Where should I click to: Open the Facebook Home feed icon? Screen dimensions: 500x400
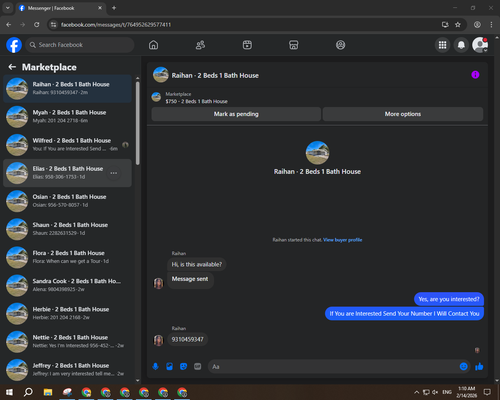coord(153,45)
